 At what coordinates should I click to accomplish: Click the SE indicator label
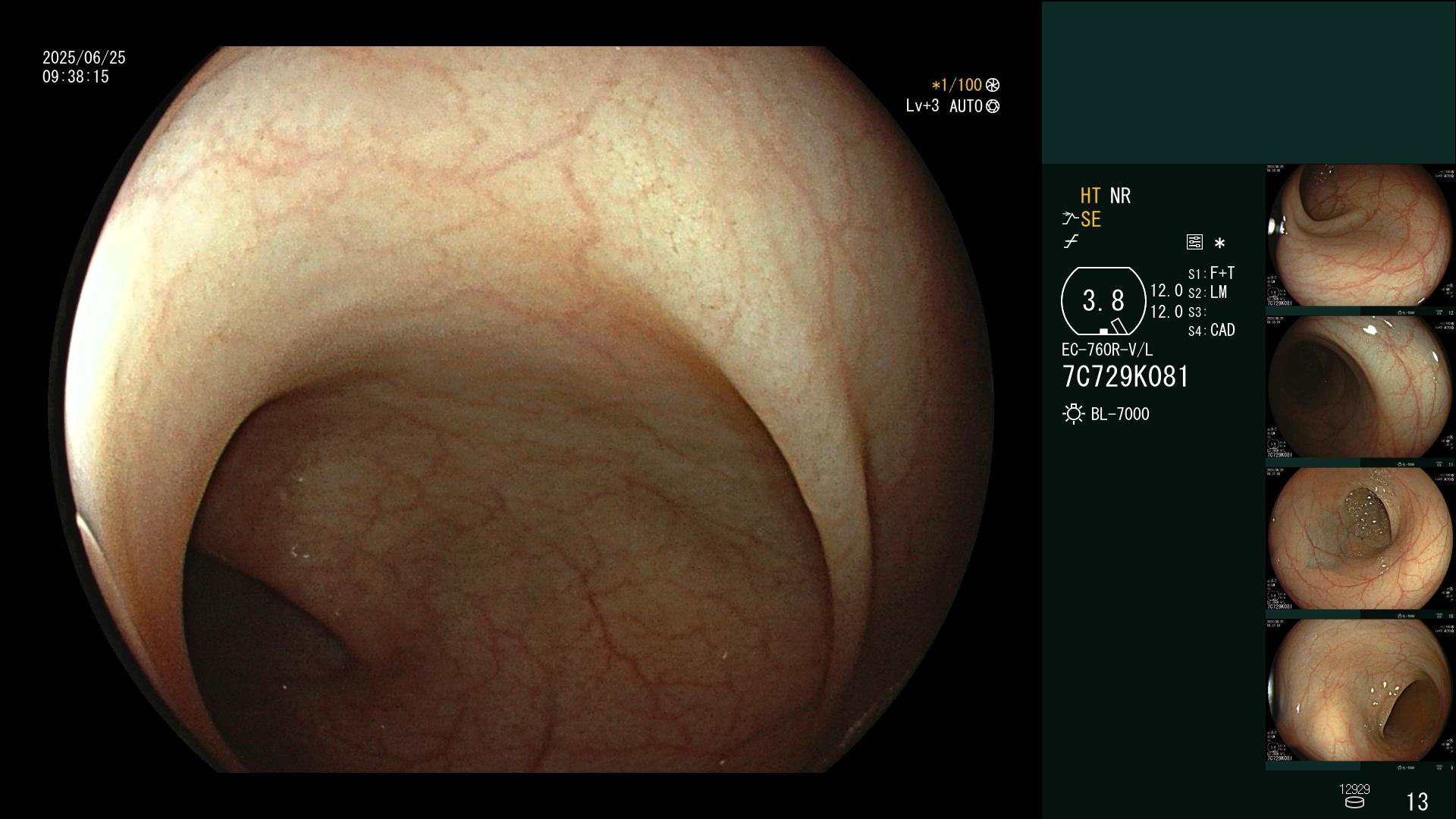coord(1090,220)
